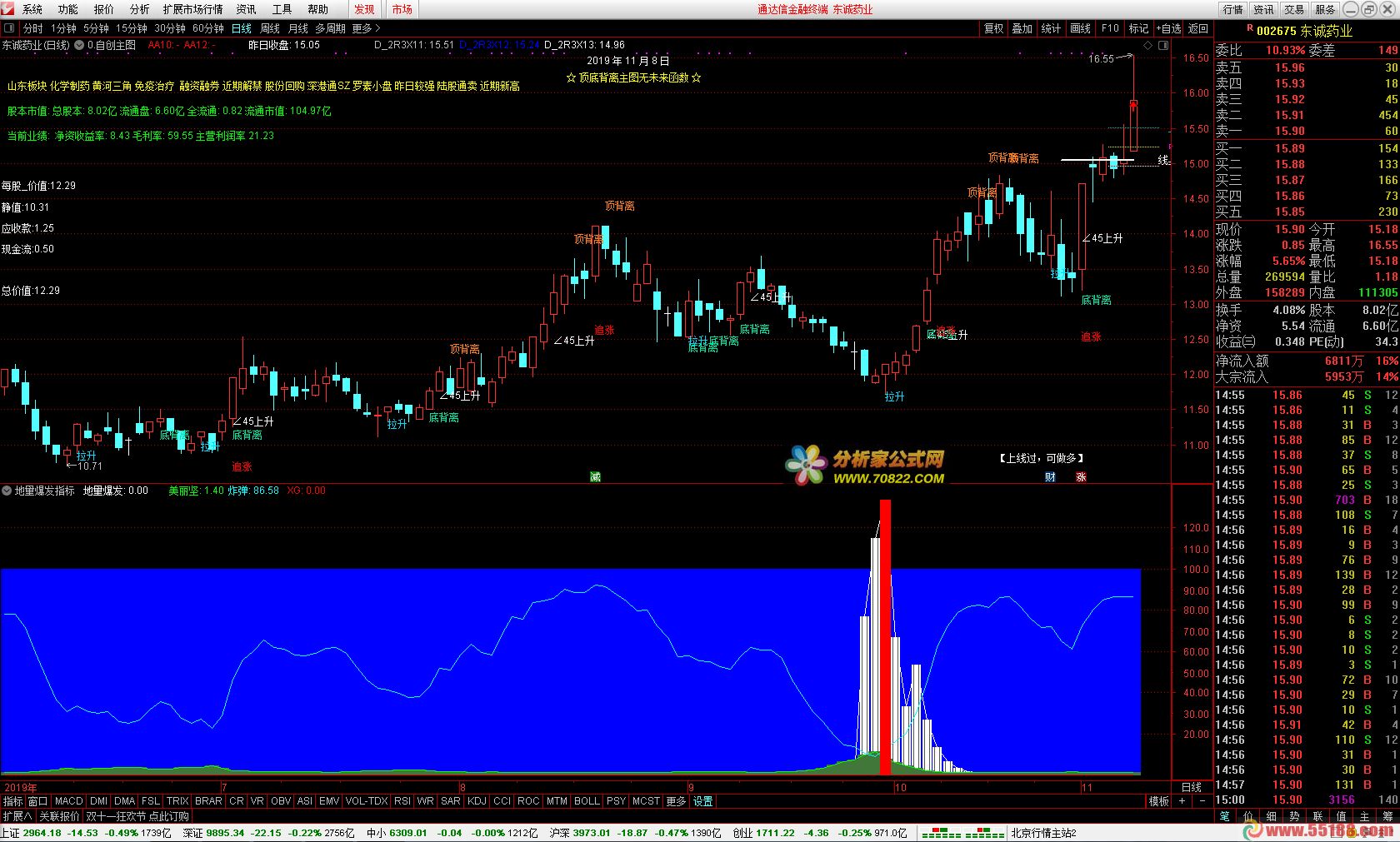
Task: Select the 5分钟 period
Action: (x=96, y=28)
